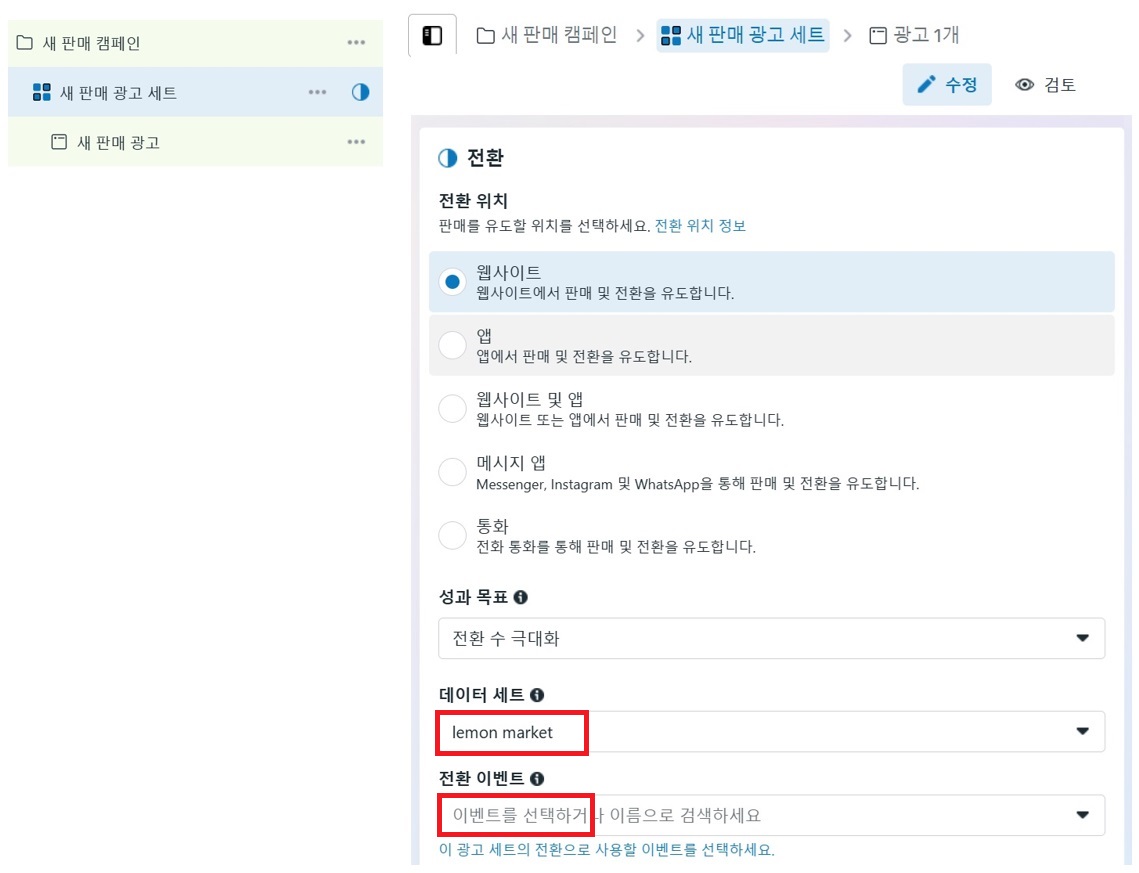Click the Messenger, Instagram 및 WhatsApp description
Screen dimensions: 1139x873
[x=697, y=484]
